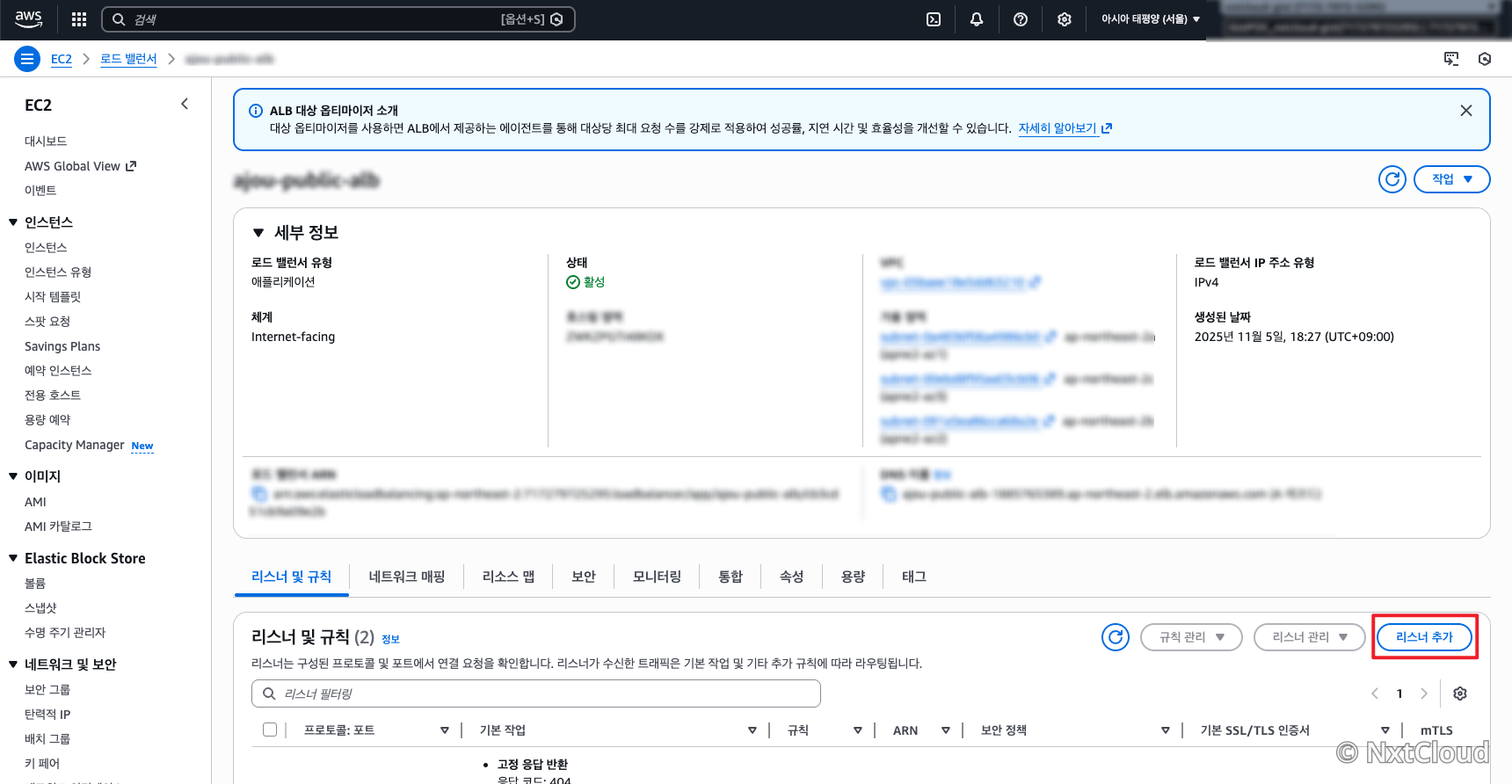Switch to the 리소스 맵 tab

click(508, 577)
